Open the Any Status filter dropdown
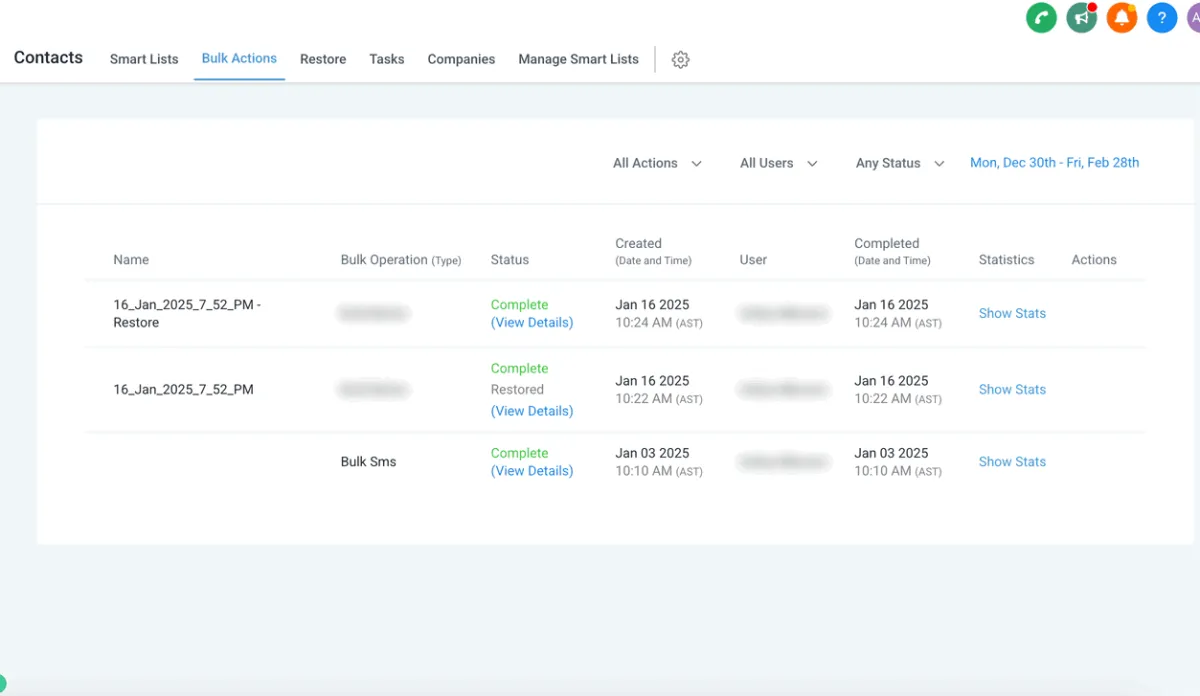This screenshot has height=696, width=1200. point(899,163)
